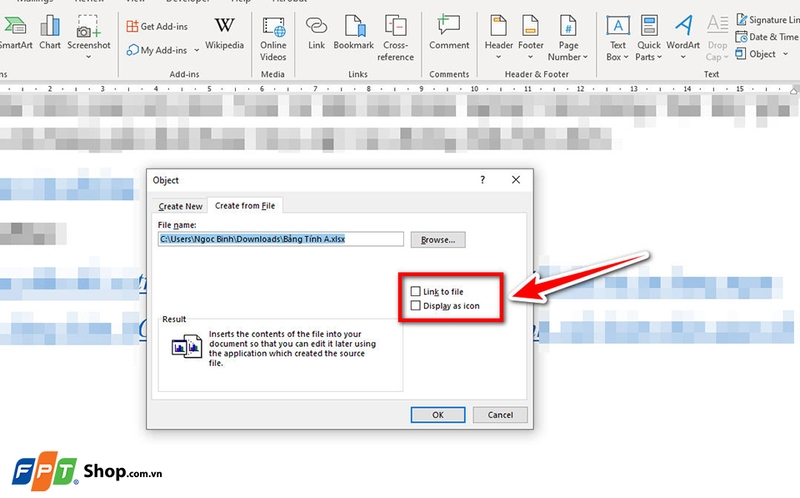Insert a Link from ribbon

316,34
